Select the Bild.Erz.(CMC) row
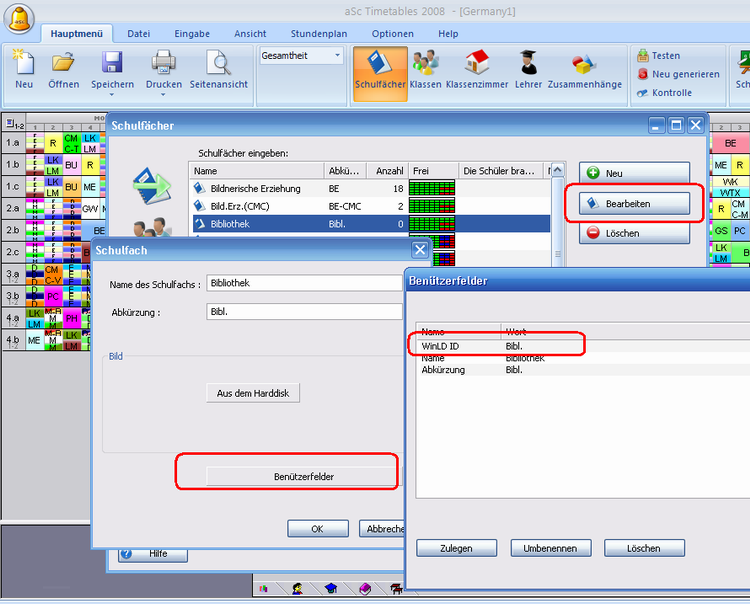Image resolution: width=750 pixels, height=604 pixels. coord(371,206)
